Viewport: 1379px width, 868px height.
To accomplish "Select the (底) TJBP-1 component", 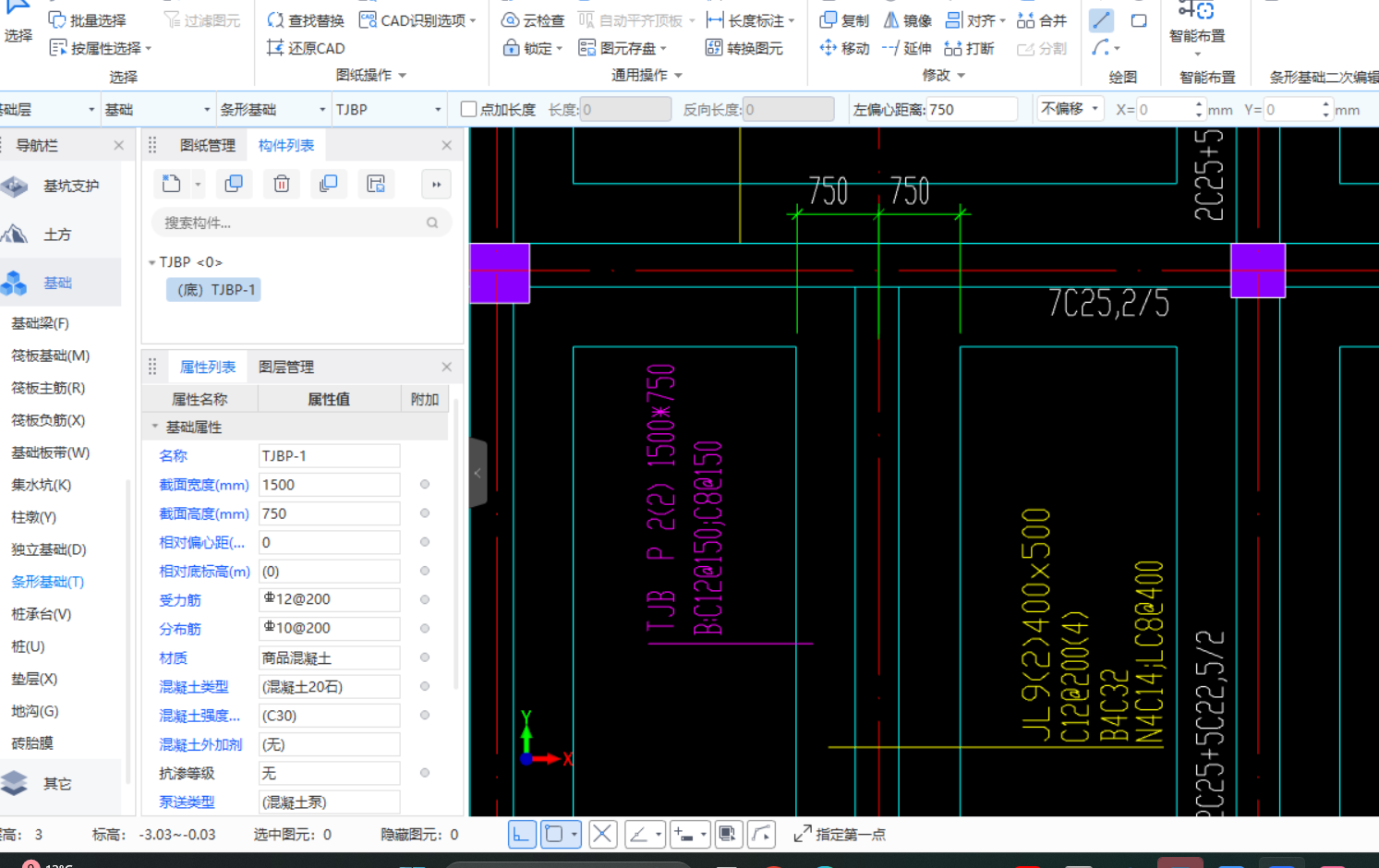I will click(x=213, y=290).
